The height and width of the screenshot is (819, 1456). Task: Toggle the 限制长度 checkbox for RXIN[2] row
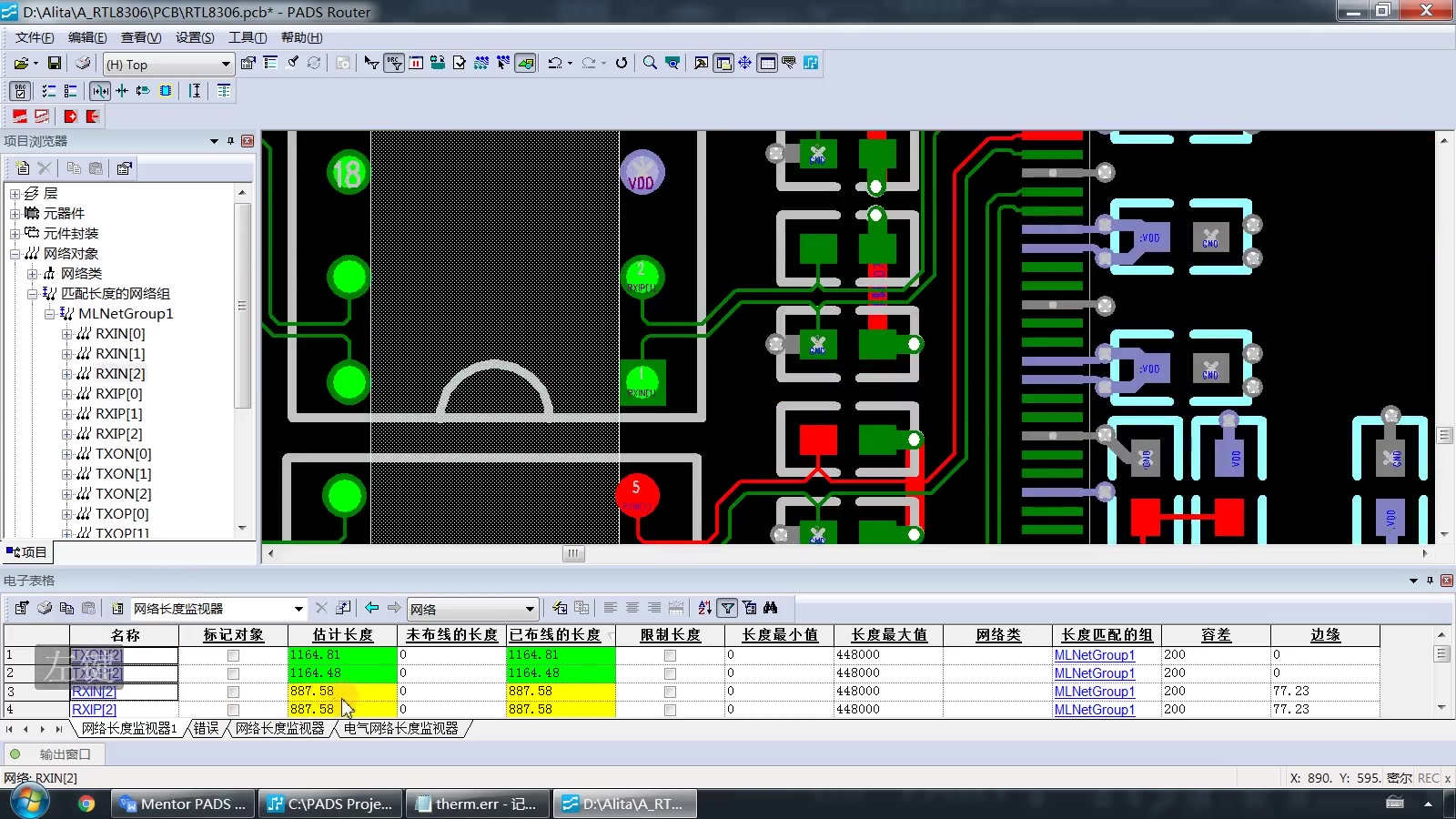pos(670,692)
